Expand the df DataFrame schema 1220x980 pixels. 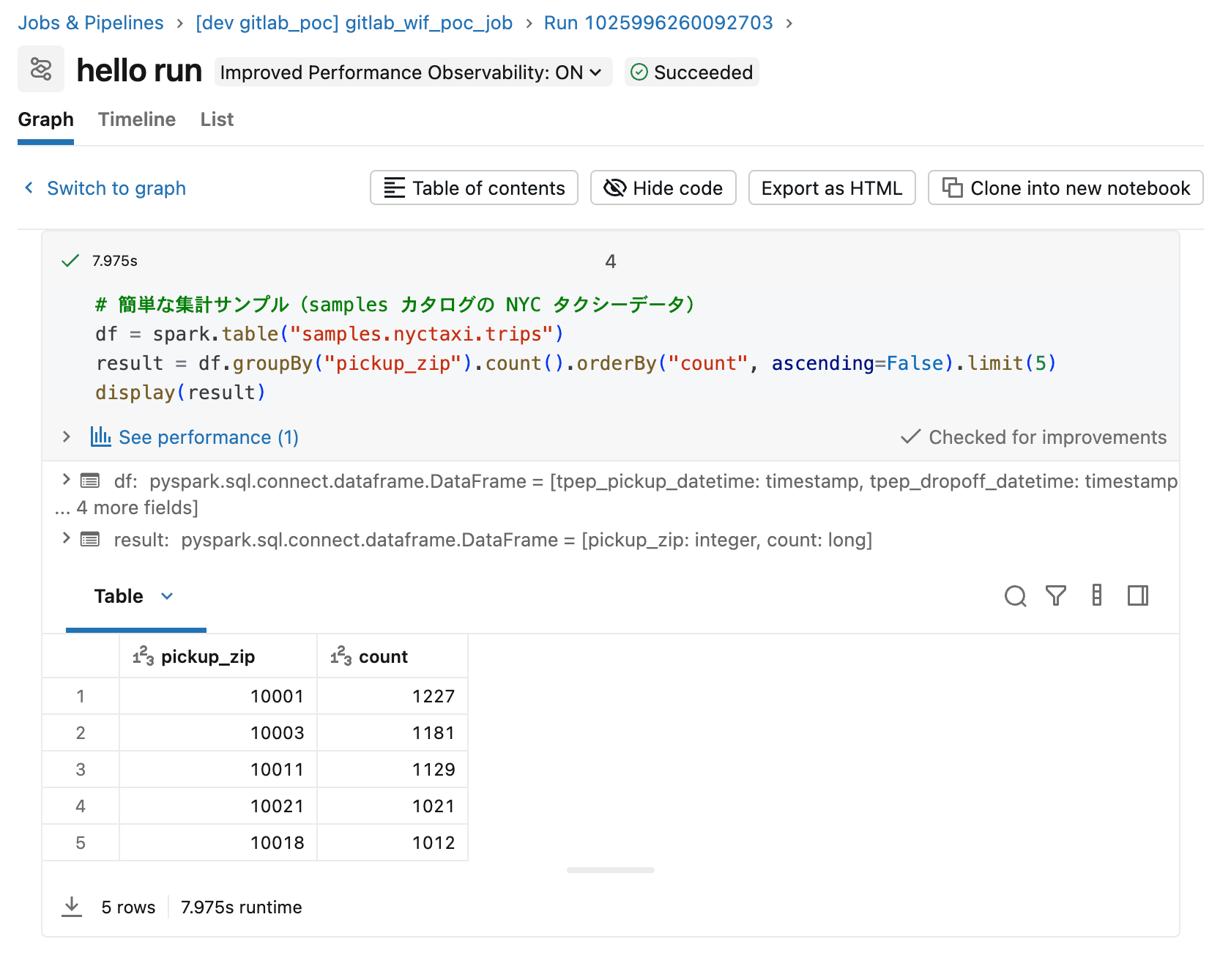(67, 480)
